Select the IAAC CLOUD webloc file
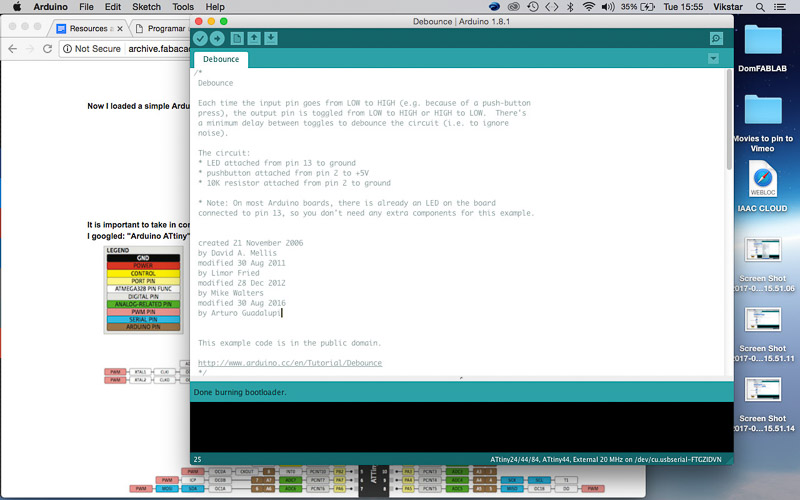 tap(763, 179)
